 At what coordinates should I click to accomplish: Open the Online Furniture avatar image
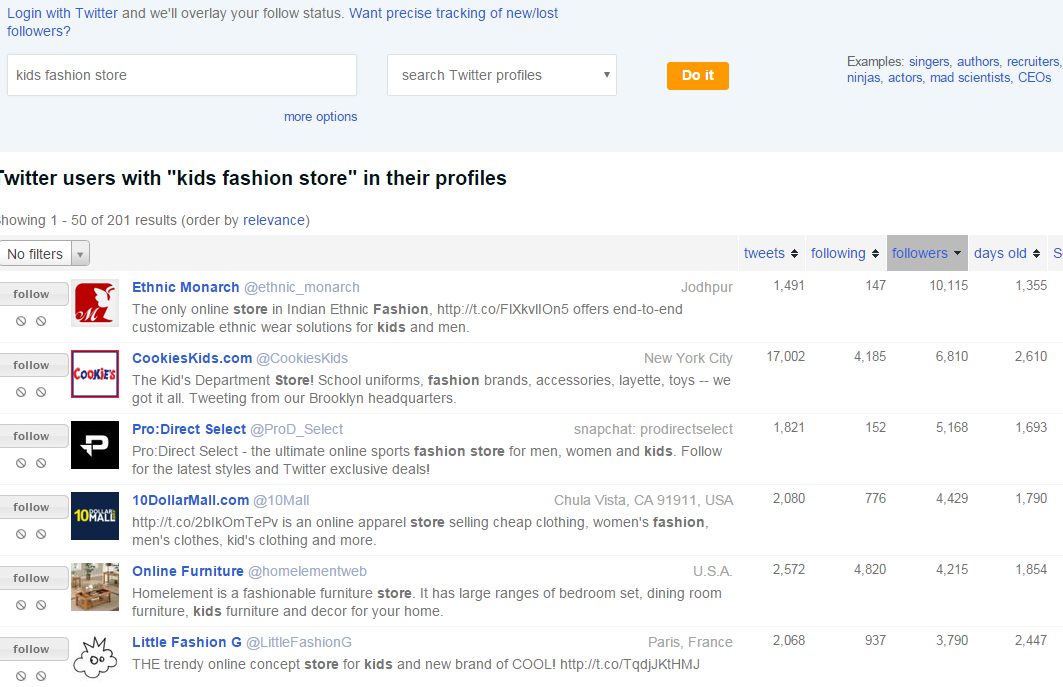(x=95, y=587)
